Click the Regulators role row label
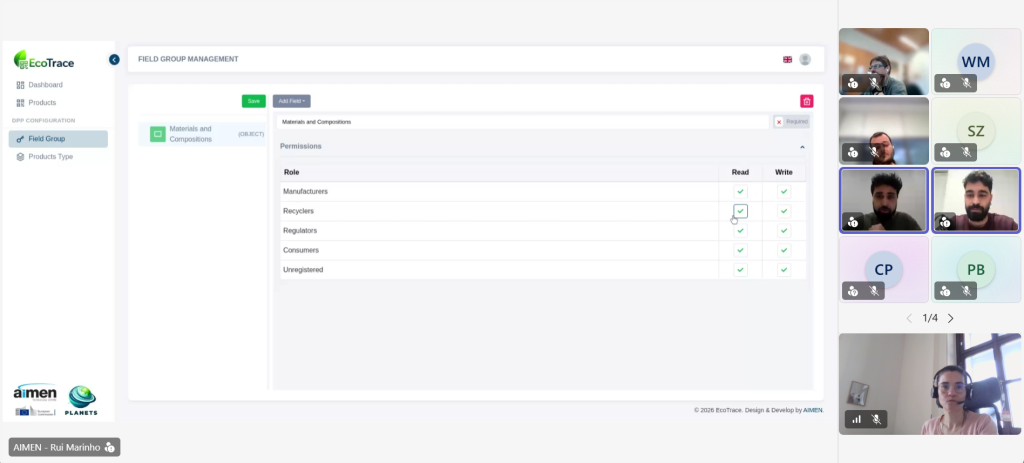This screenshot has width=1024, height=463. [300, 231]
